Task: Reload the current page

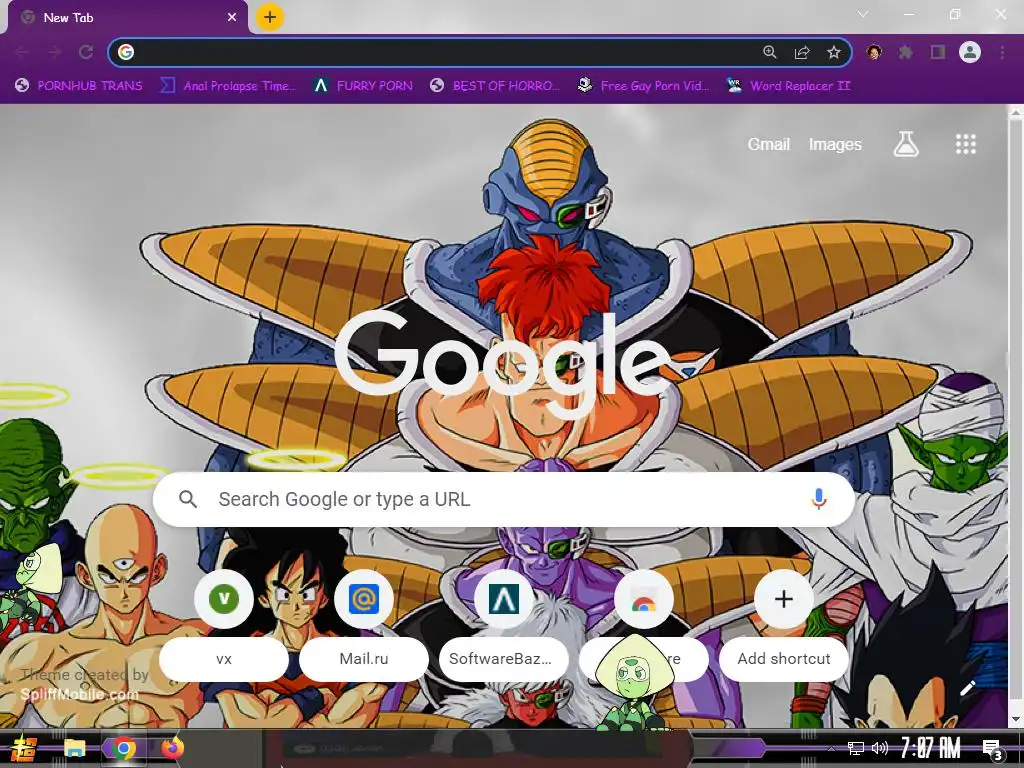Action: click(86, 52)
